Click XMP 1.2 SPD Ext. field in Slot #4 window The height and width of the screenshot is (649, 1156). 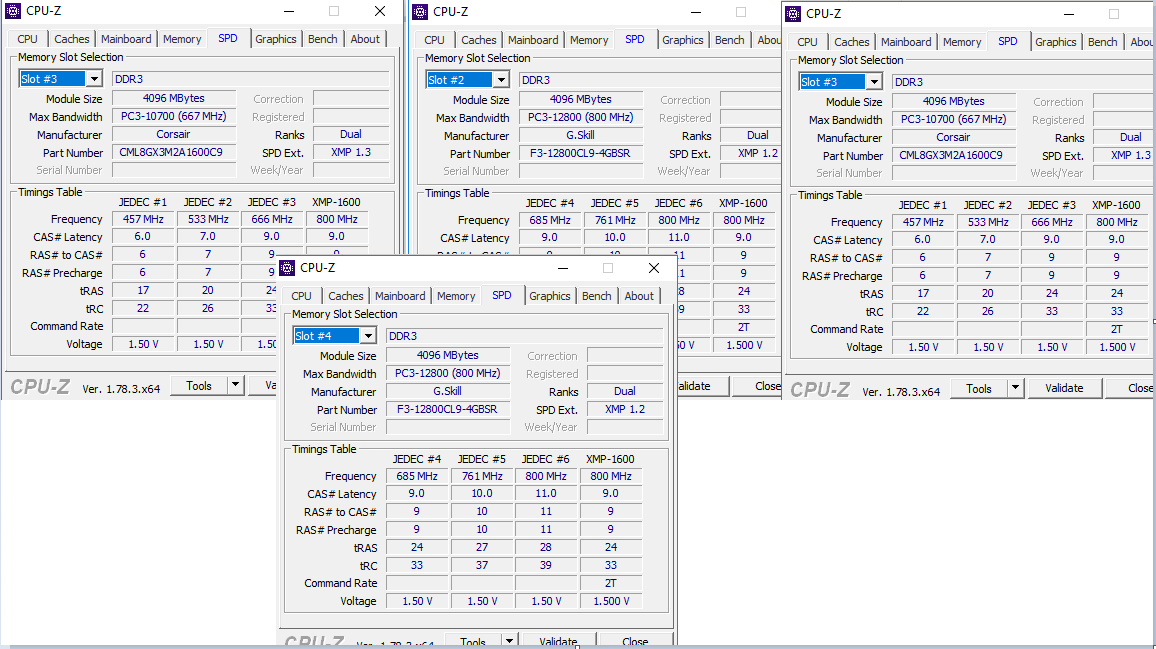pos(625,409)
